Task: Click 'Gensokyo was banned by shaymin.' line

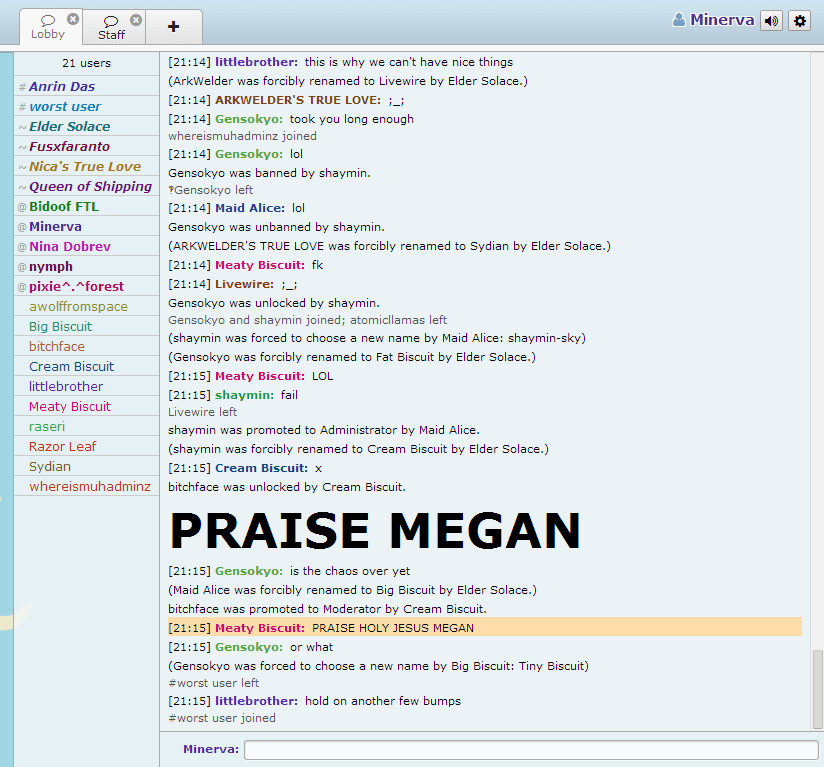Action: [x=270, y=173]
